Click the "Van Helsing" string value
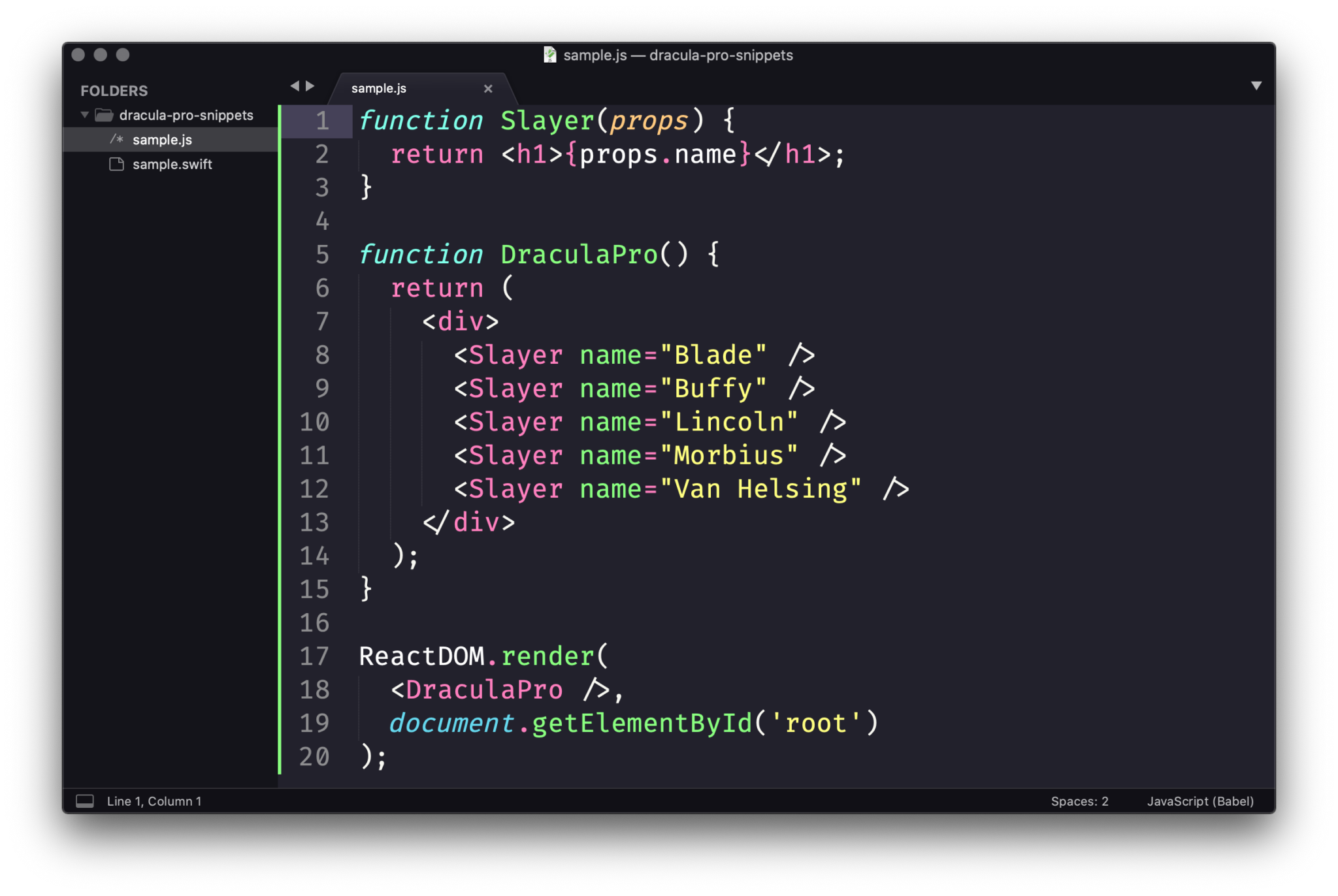This screenshot has height=896, width=1338. 761,489
